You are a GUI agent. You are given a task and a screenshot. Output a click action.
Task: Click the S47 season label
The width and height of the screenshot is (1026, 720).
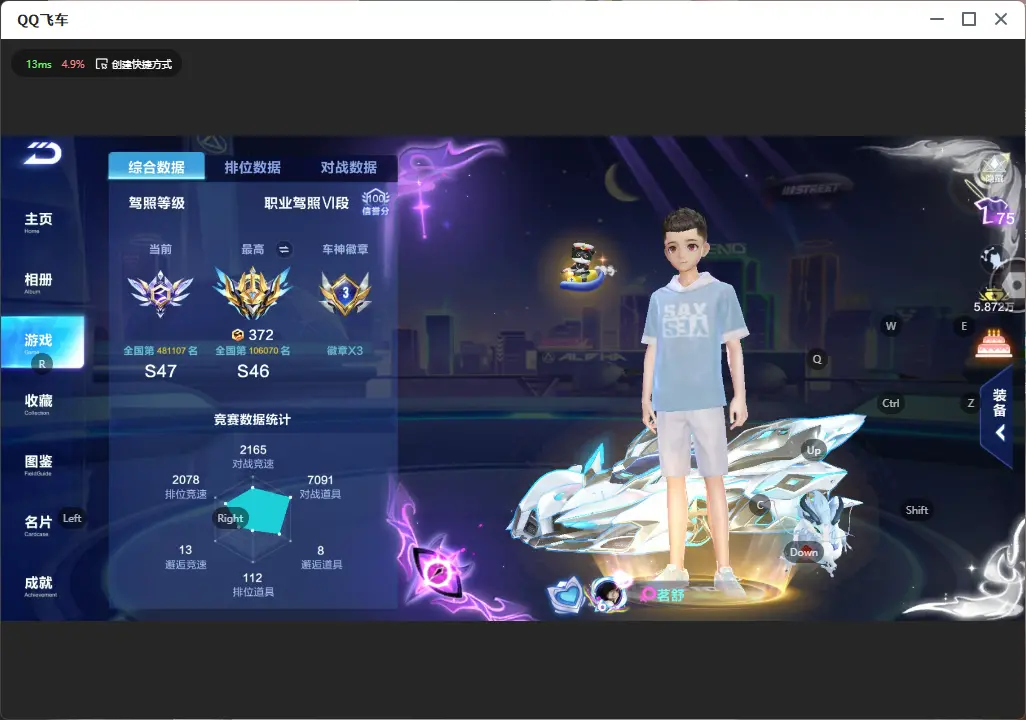(x=160, y=371)
